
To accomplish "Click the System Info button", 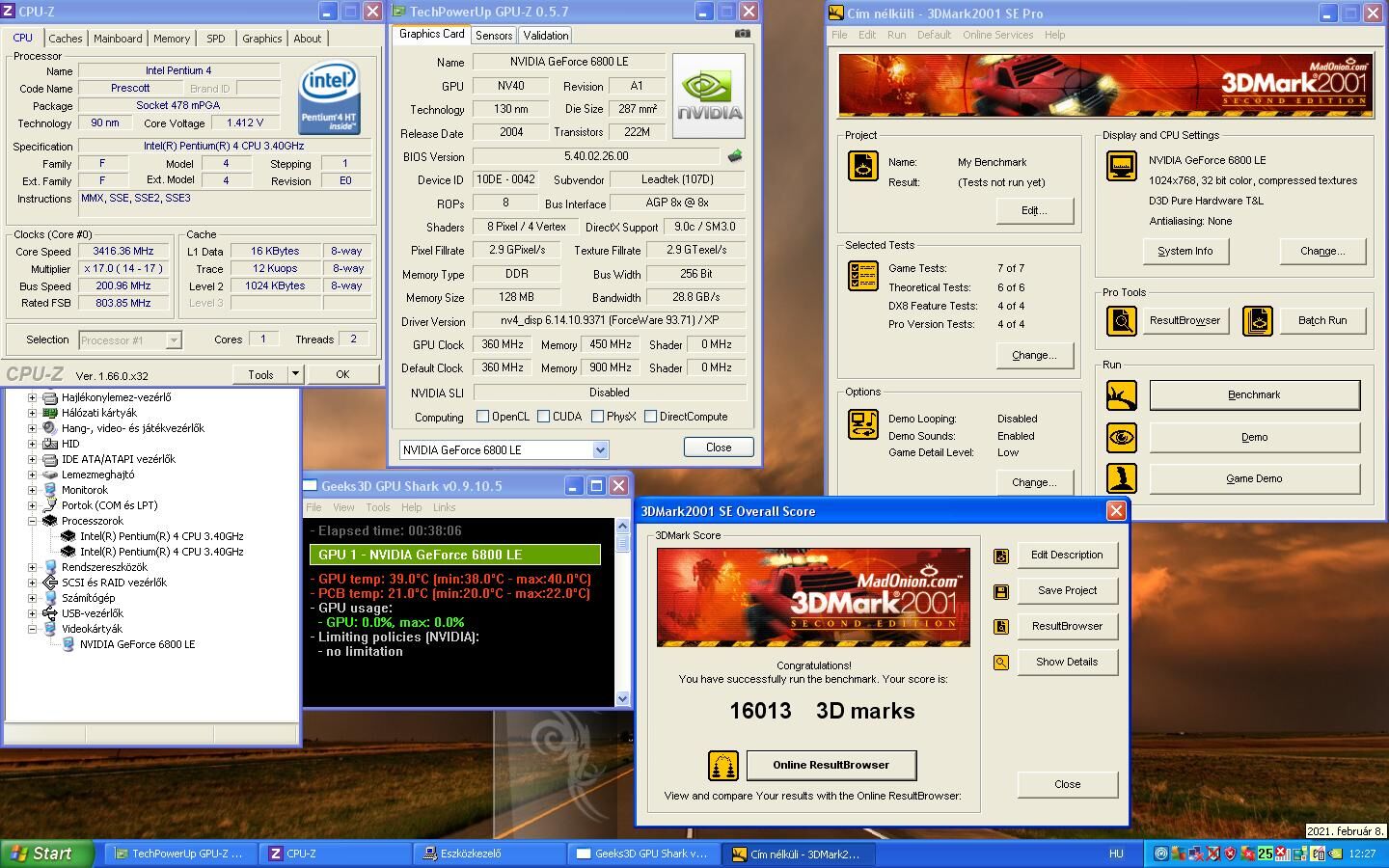I will click(1185, 251).
